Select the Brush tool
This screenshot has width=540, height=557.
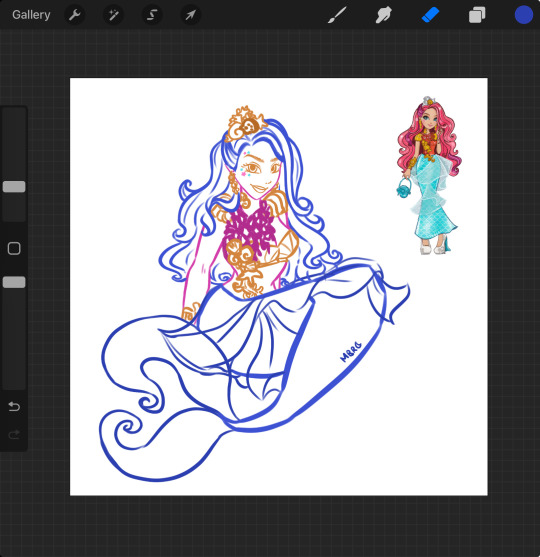[x=336, y=15]
